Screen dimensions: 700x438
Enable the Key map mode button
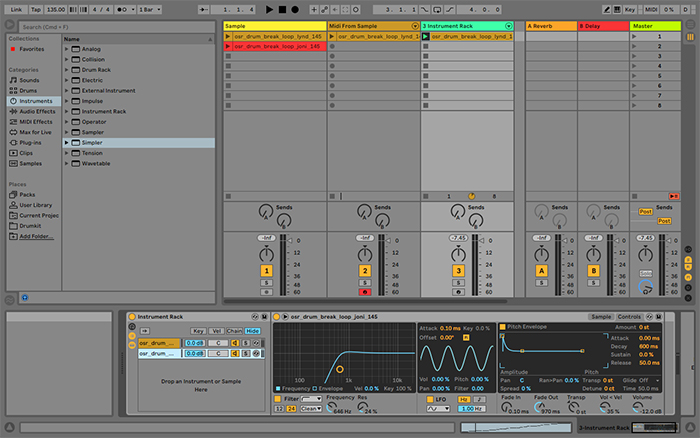pos(630,9)
